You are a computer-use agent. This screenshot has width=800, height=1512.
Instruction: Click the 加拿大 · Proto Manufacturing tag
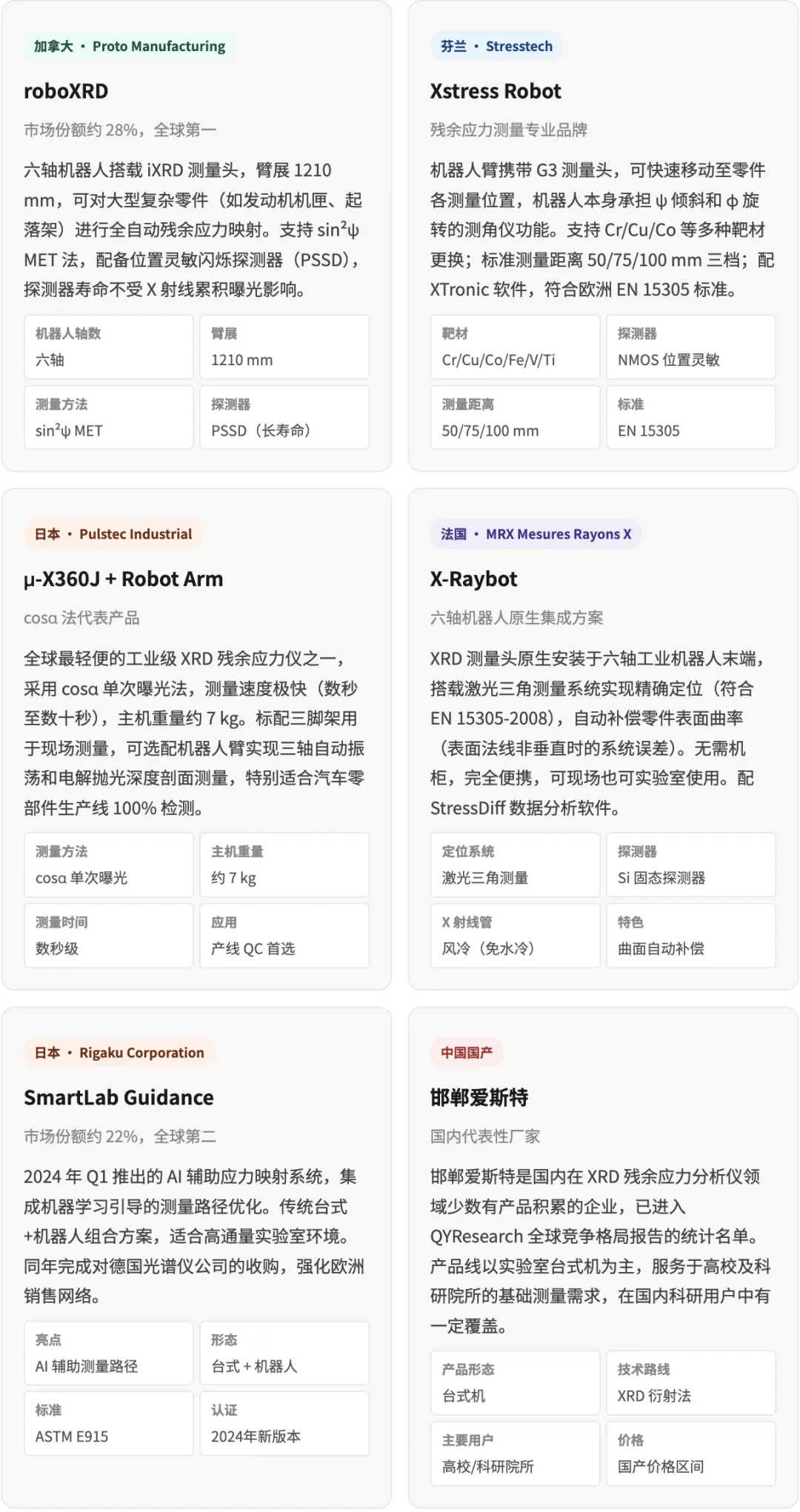130,47
